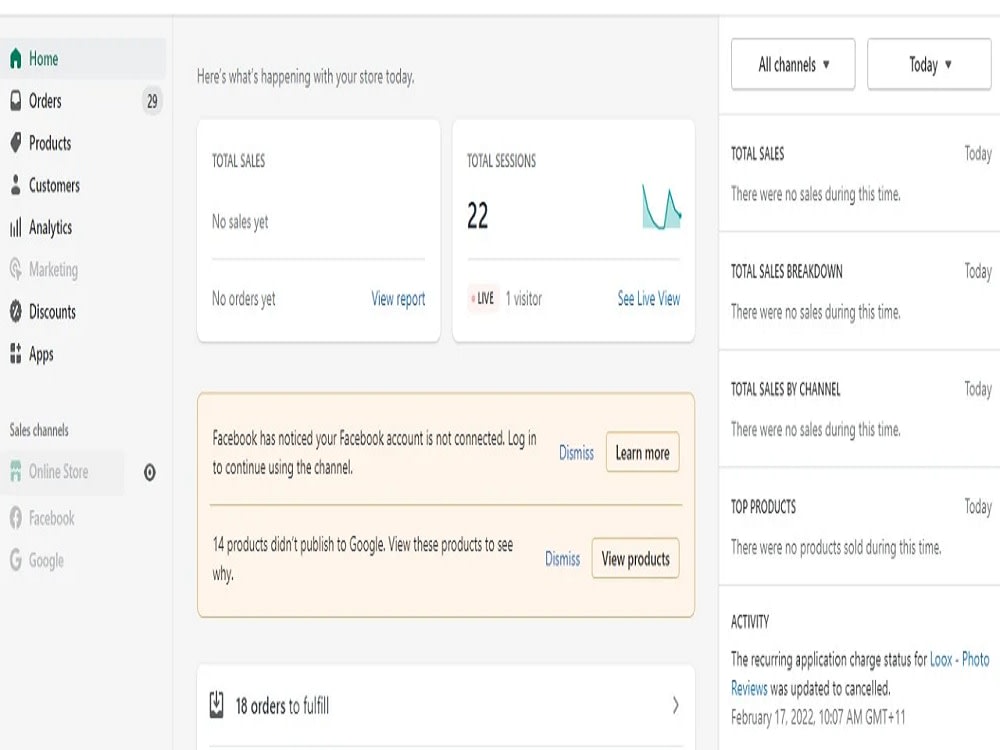Open the View report link
The image size is (1000, 750).
398,298
